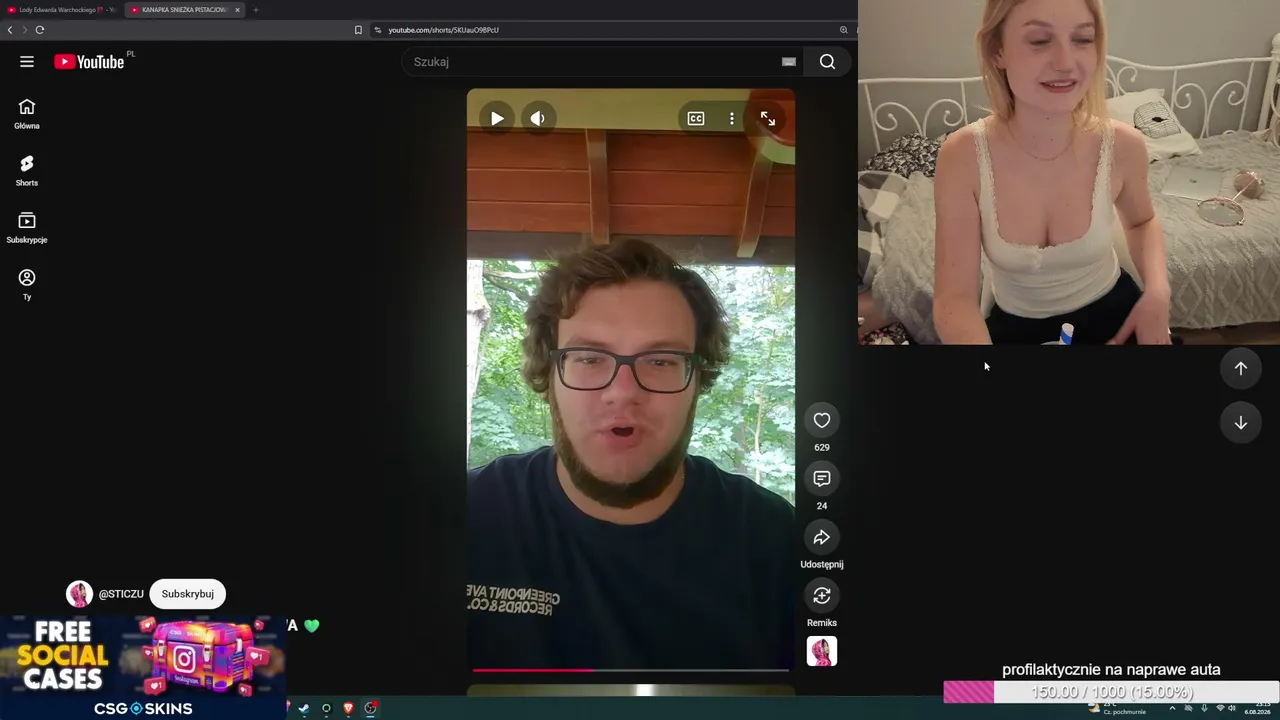Screen dimensions: 1280x720
Task: Click the magnifier search button
Action: 827,62
